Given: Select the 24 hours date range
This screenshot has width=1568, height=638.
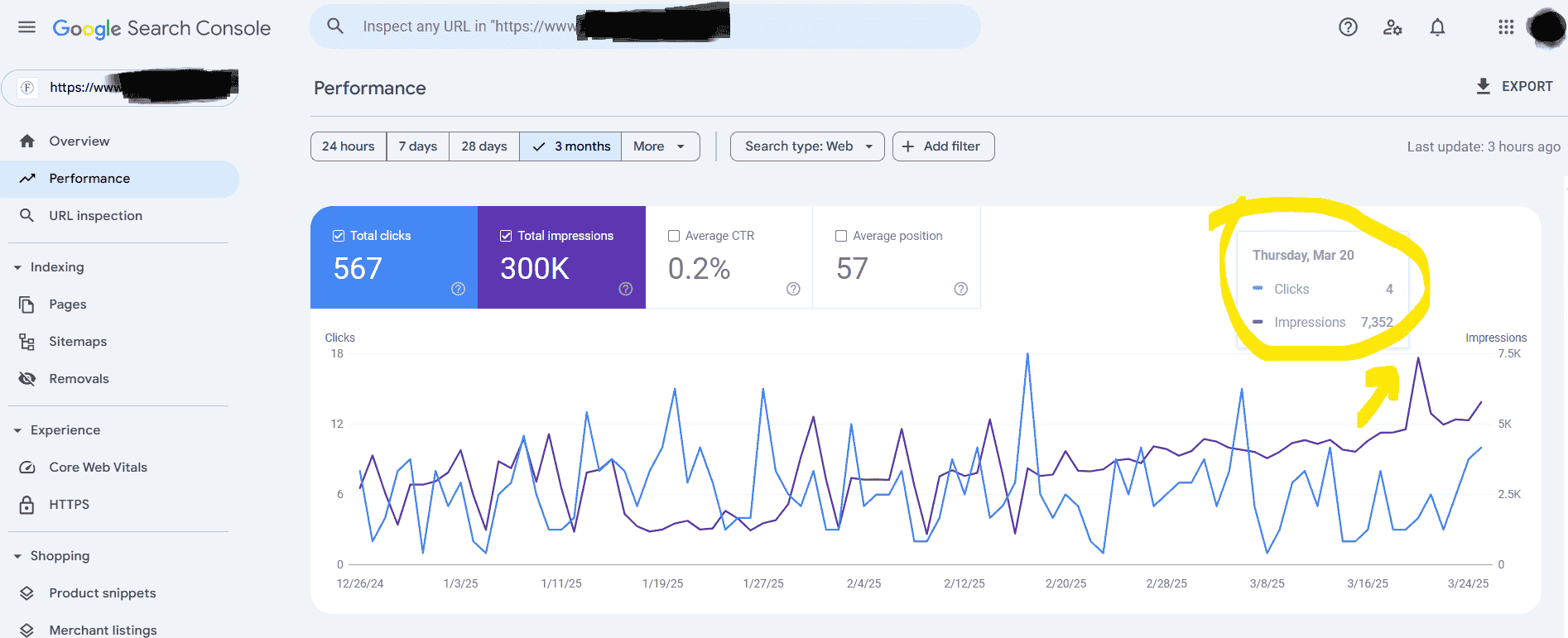Looking at the screenshot, I should 349,146.
